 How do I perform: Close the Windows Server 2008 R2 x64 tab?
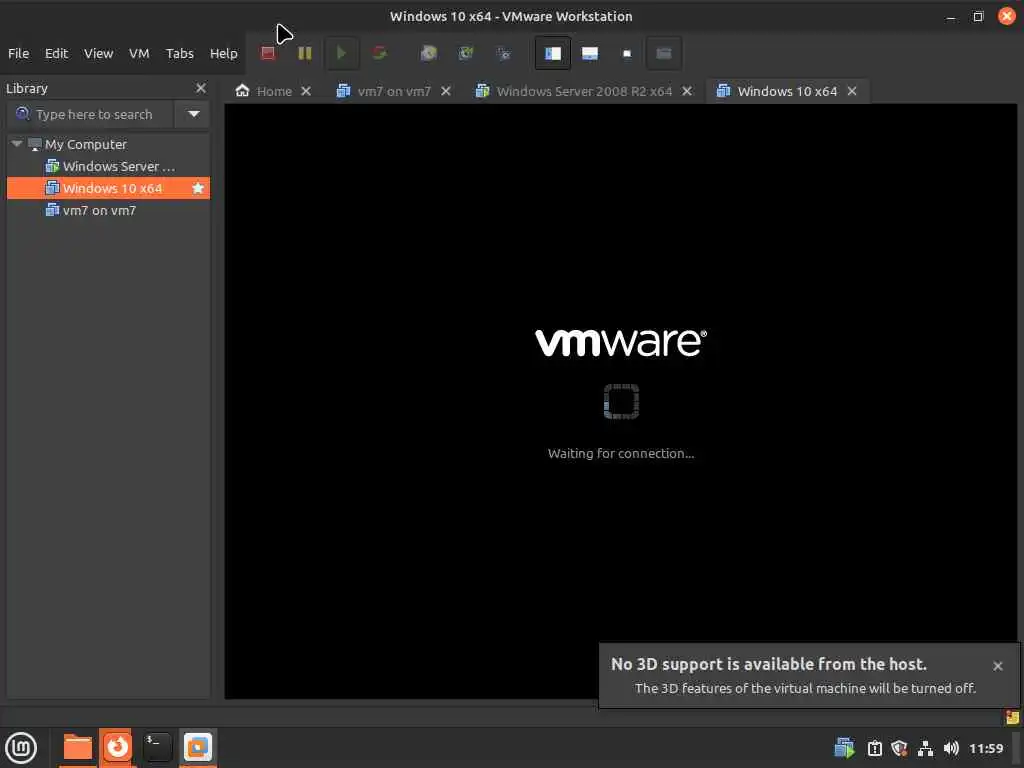[x=686, y=91]
